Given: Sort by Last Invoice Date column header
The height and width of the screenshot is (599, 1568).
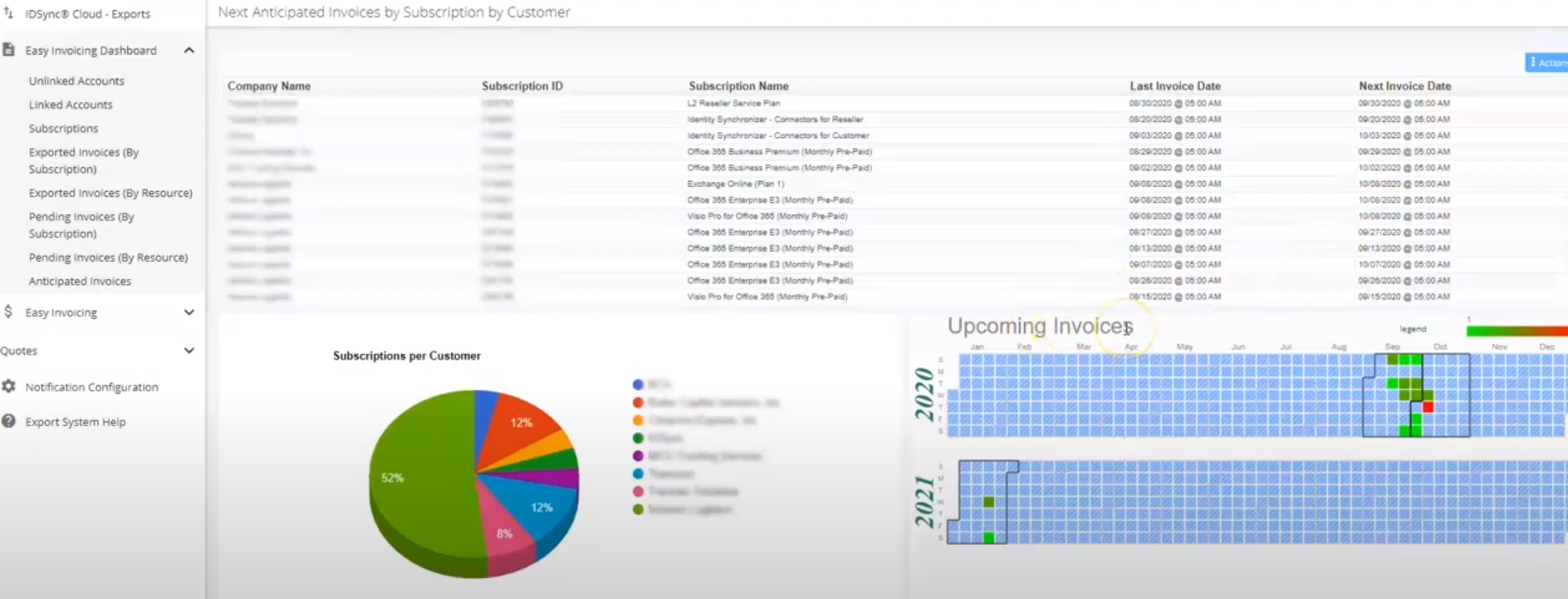Looking at the screenshot, I should (x=1175, y=86).
